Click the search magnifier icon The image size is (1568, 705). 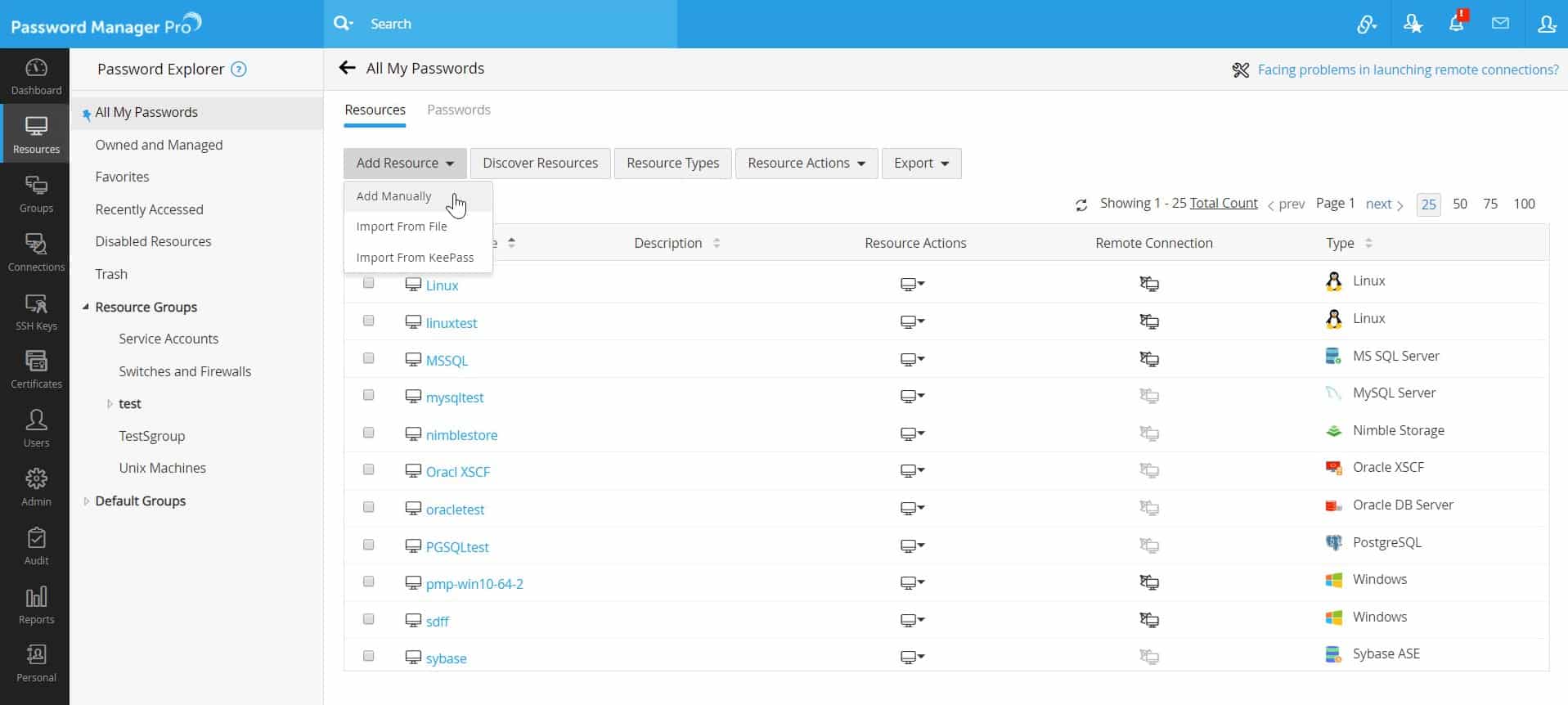343,24
